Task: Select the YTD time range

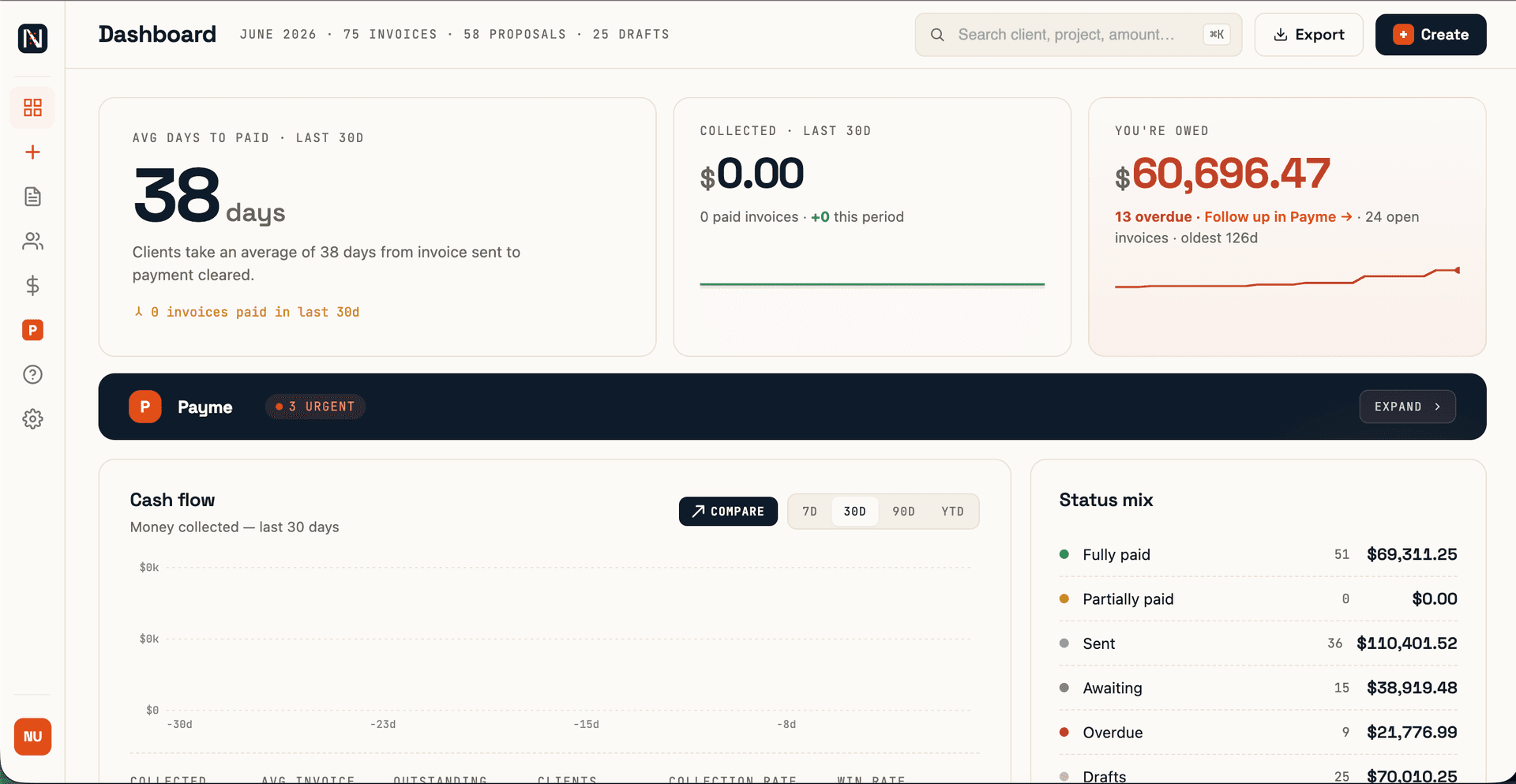Action: (952, 512)
